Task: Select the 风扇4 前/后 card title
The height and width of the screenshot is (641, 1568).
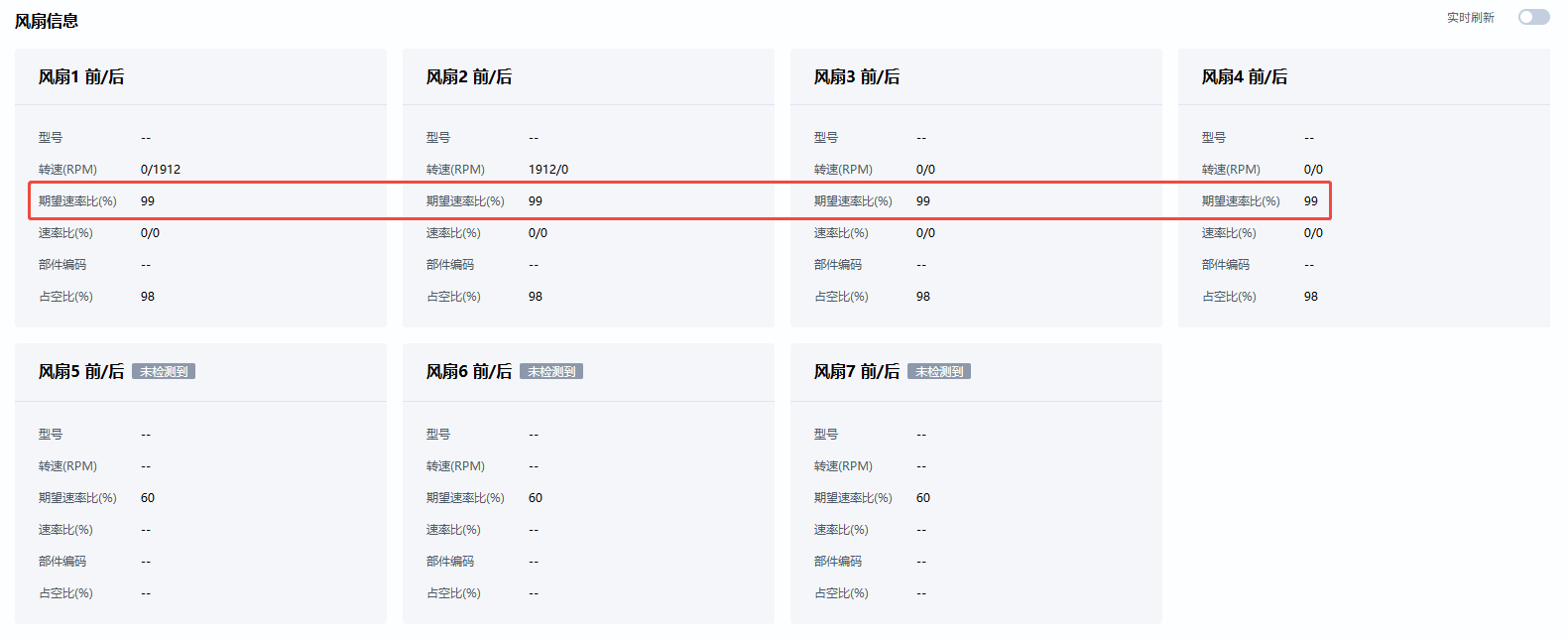Action: 1245,76
